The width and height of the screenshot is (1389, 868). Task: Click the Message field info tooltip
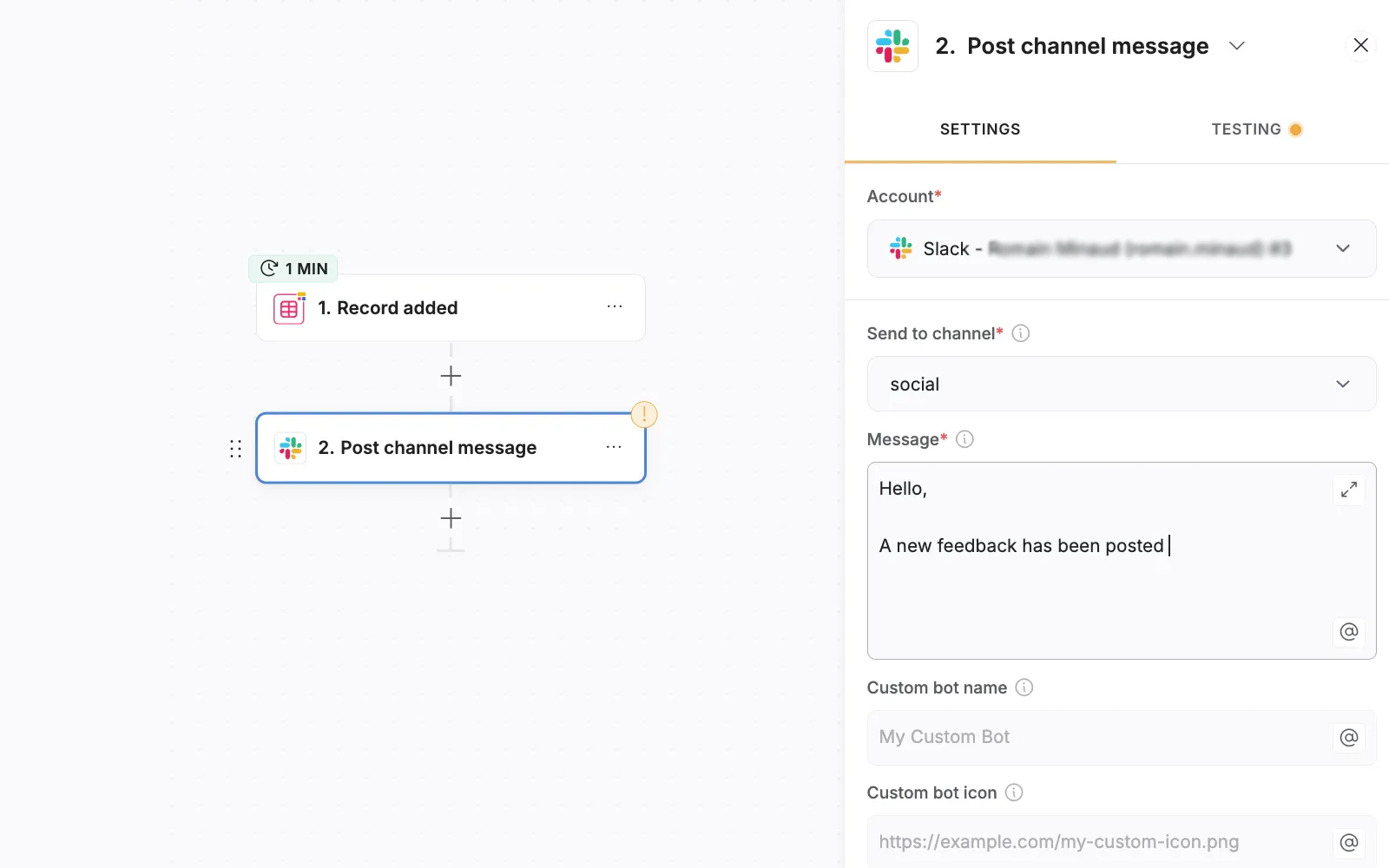click(x=964, y=439)
